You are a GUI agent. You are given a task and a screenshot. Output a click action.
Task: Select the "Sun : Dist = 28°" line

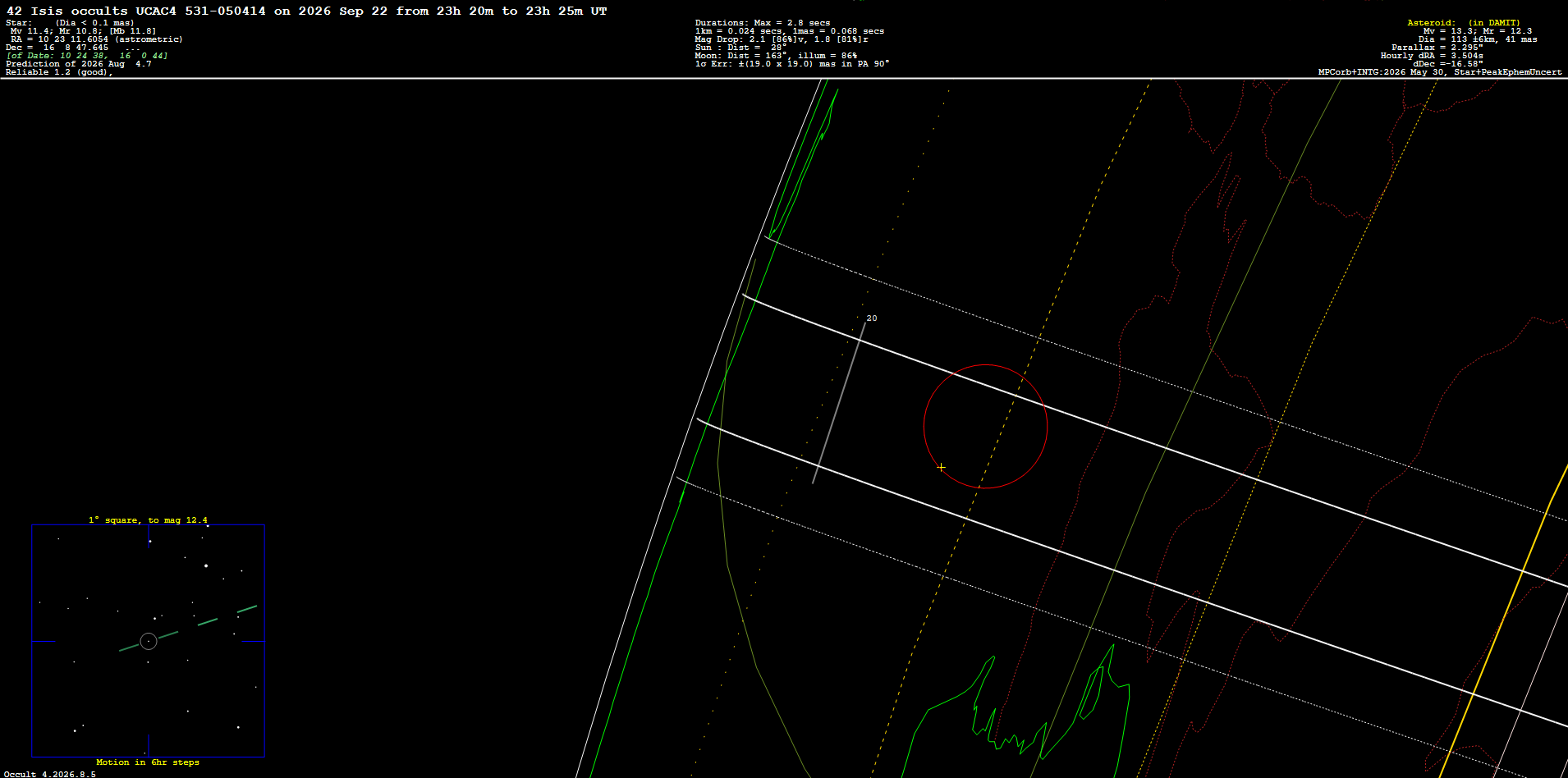coord(740,48)
